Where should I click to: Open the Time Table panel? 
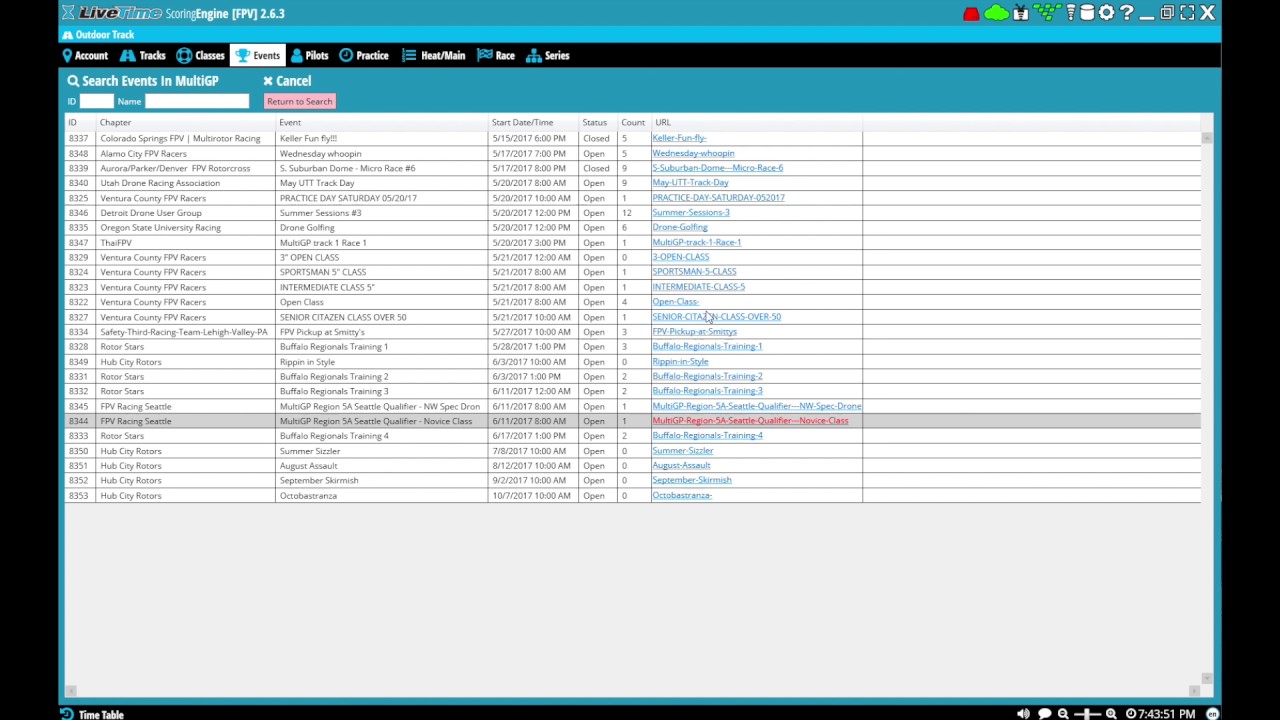92,714
